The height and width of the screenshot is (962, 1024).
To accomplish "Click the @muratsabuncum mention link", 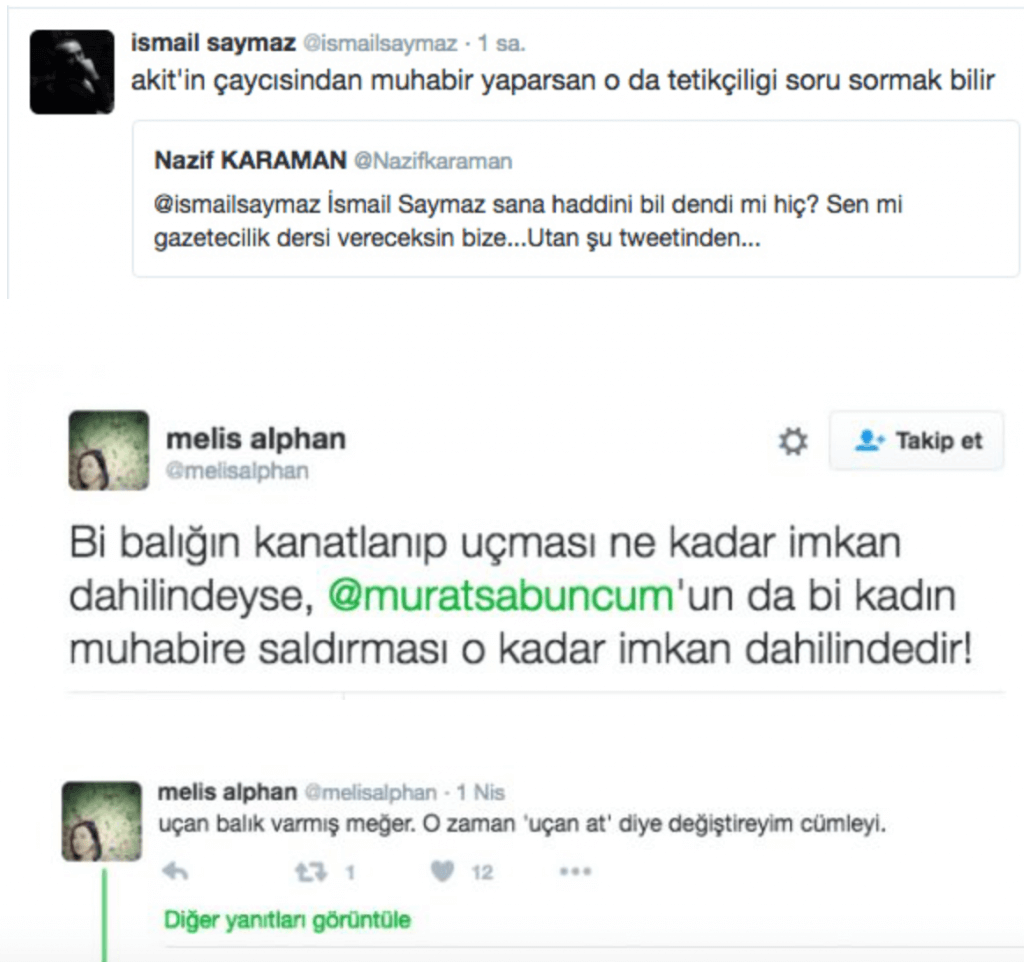I will pyautogui.click(x=500, y=596).
